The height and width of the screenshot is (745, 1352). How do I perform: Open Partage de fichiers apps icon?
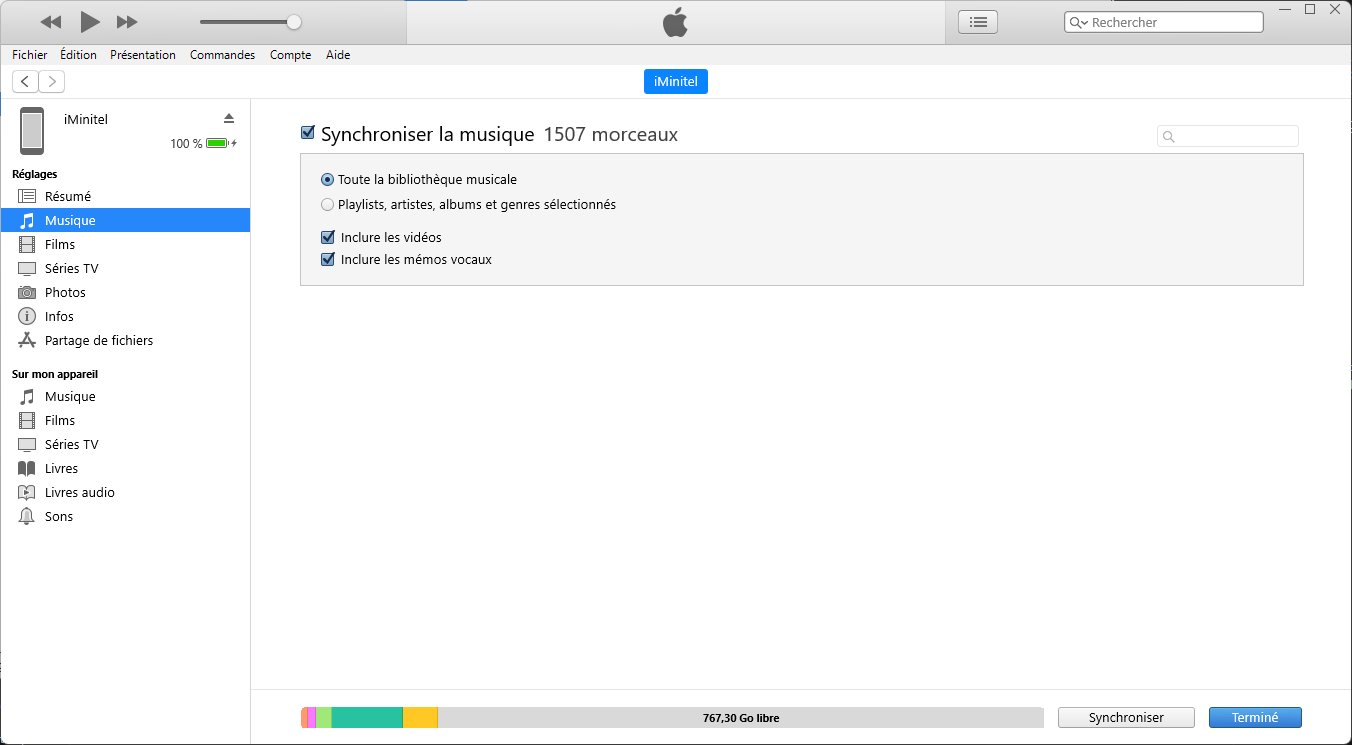tap(27, 340)
